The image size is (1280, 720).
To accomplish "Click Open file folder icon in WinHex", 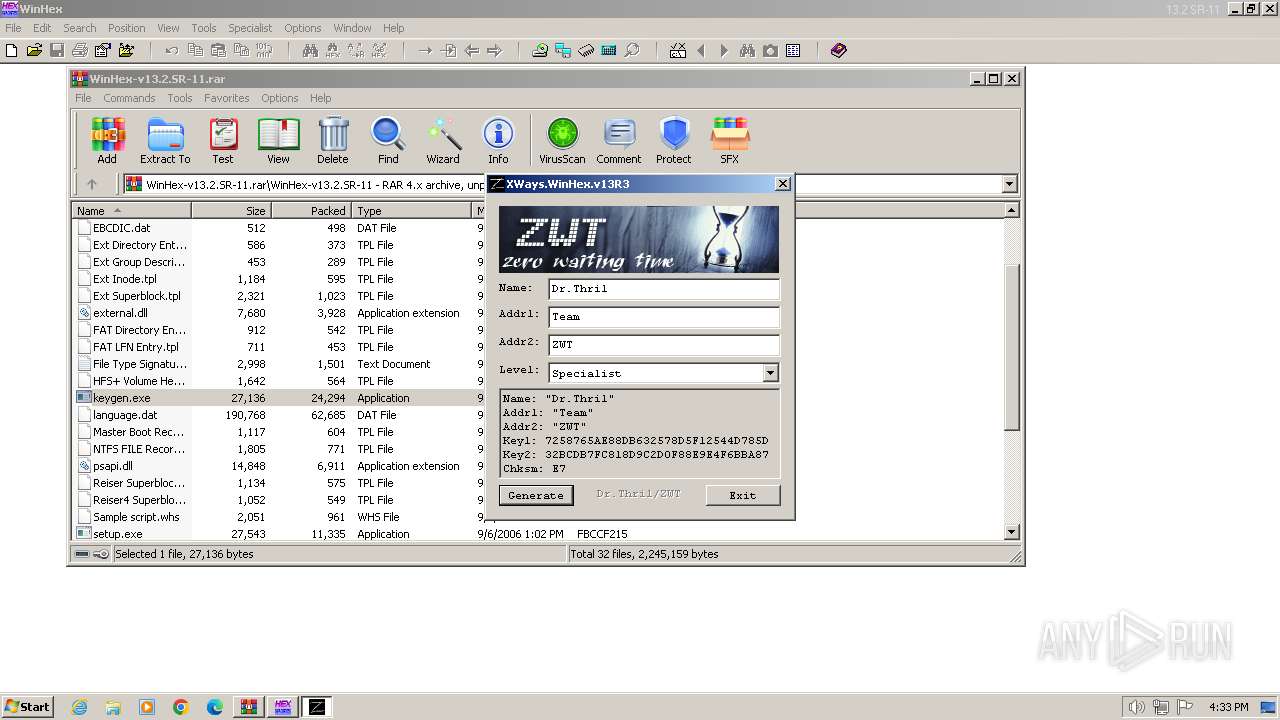I will tap(34, 50).
